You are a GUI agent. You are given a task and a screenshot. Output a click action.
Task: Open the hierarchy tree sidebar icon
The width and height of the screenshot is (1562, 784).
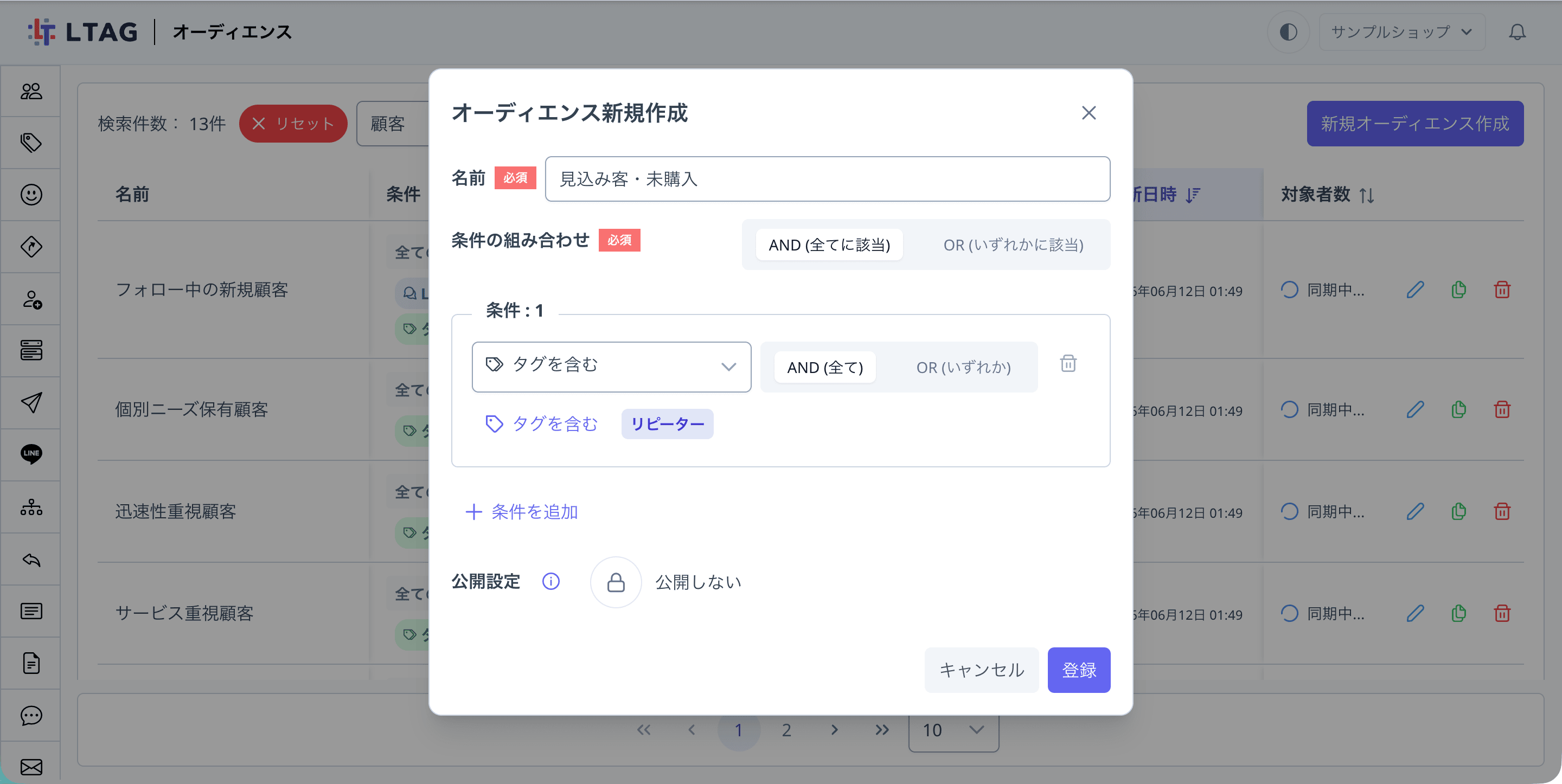31,507
